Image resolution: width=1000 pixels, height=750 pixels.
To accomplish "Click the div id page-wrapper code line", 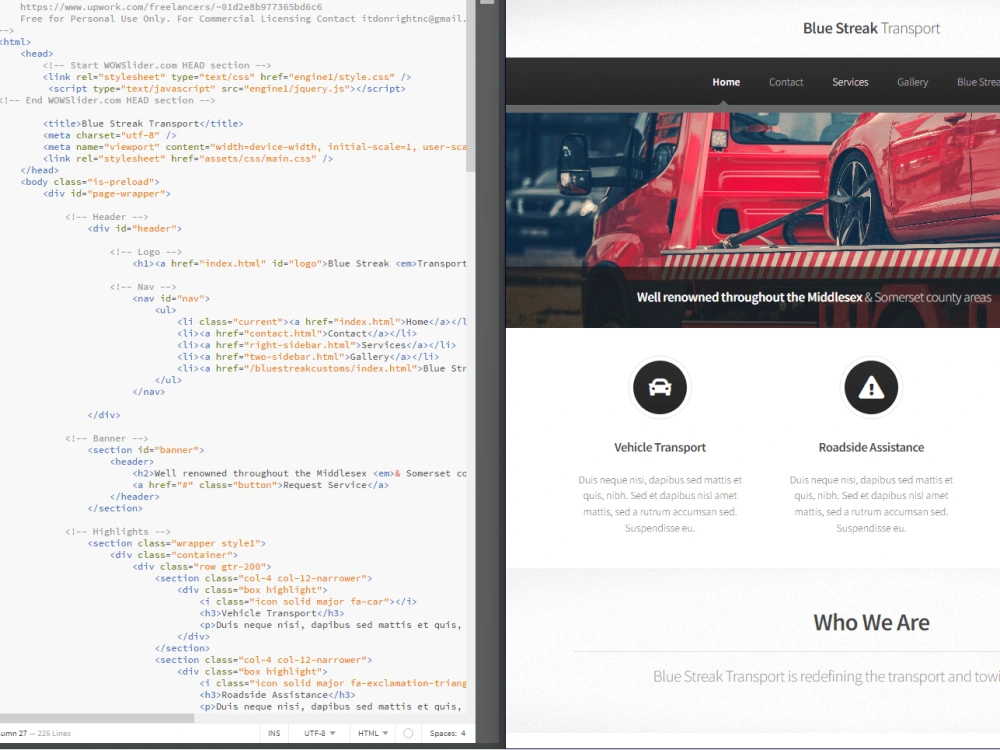I will pos(107,194).
